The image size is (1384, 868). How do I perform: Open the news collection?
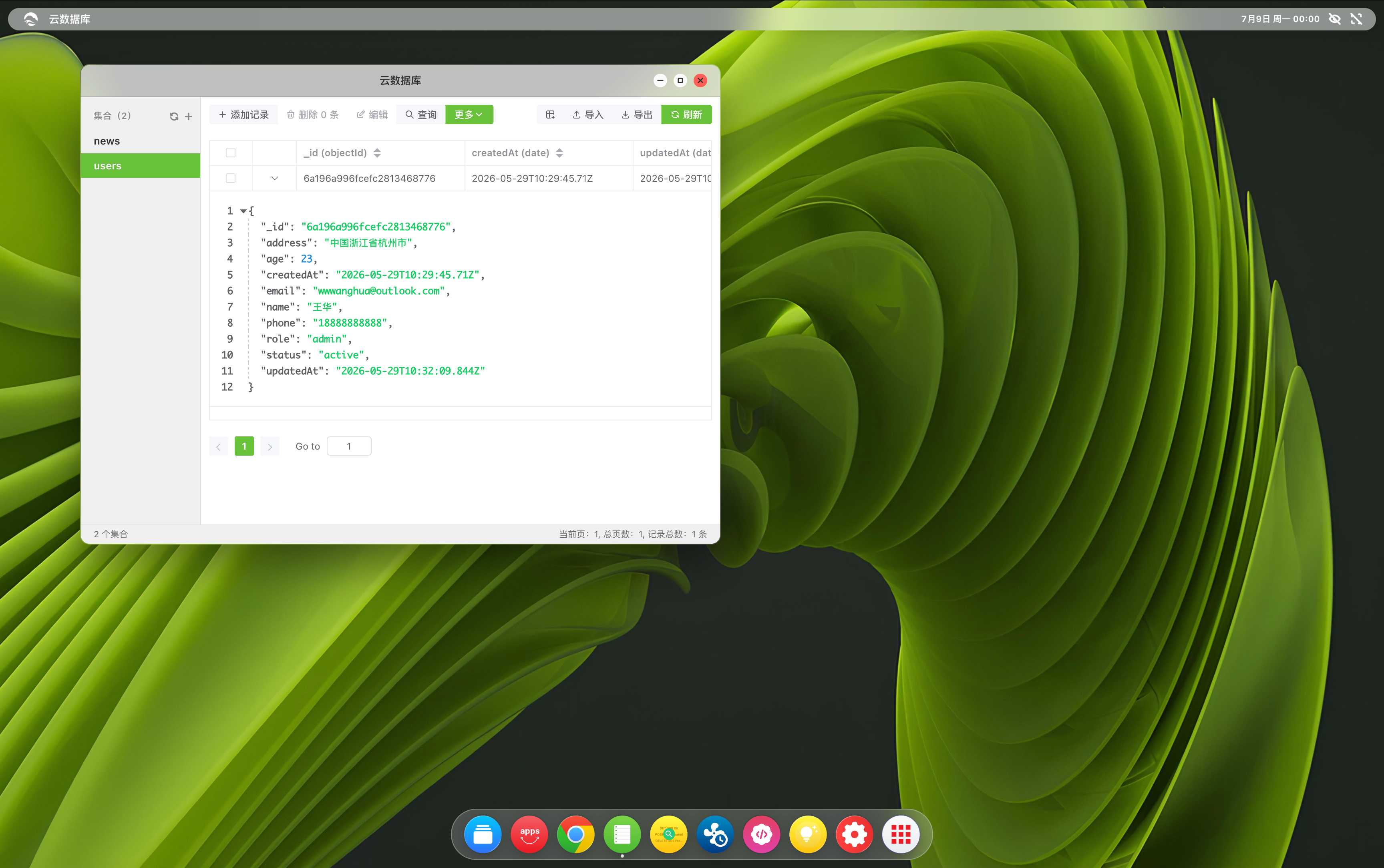pos(141,141)
